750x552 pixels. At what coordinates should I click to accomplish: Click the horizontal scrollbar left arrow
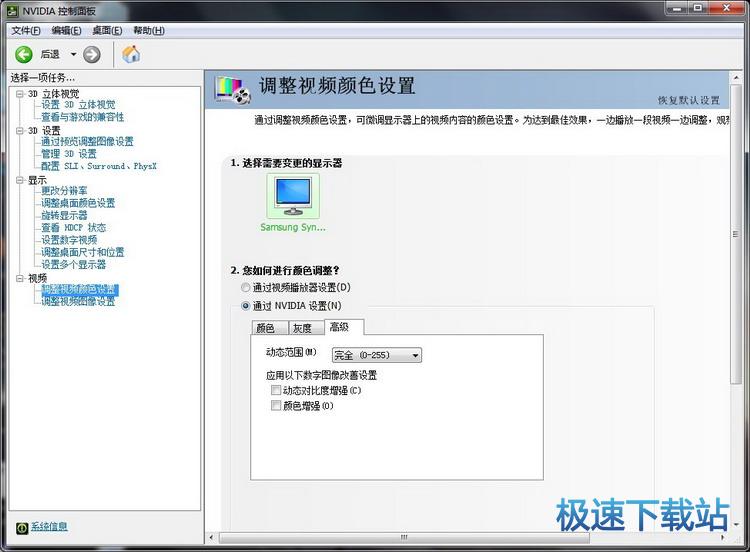(x=211, y=538)
